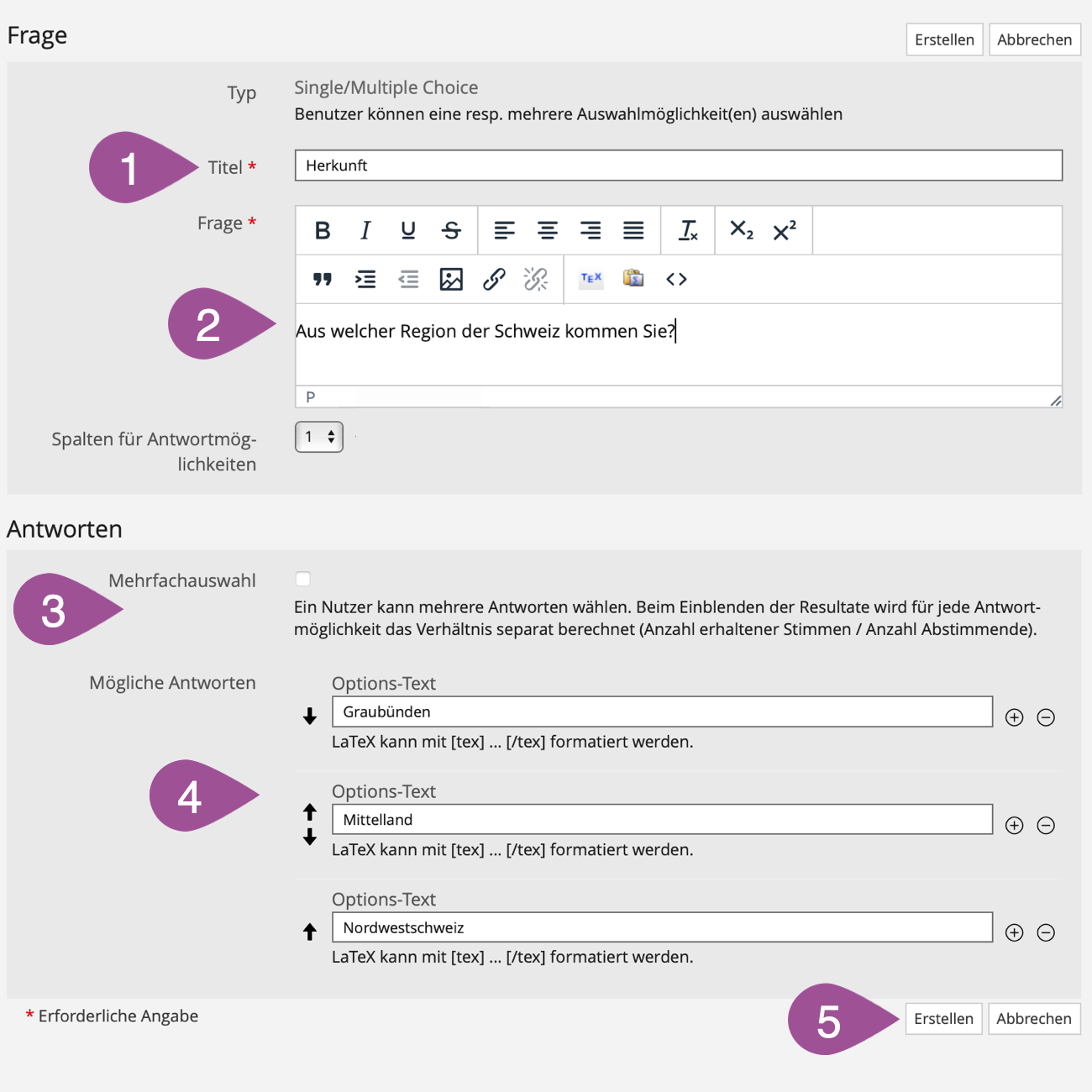Click the bottom Erstellen button

click(x=943, y=1019)
